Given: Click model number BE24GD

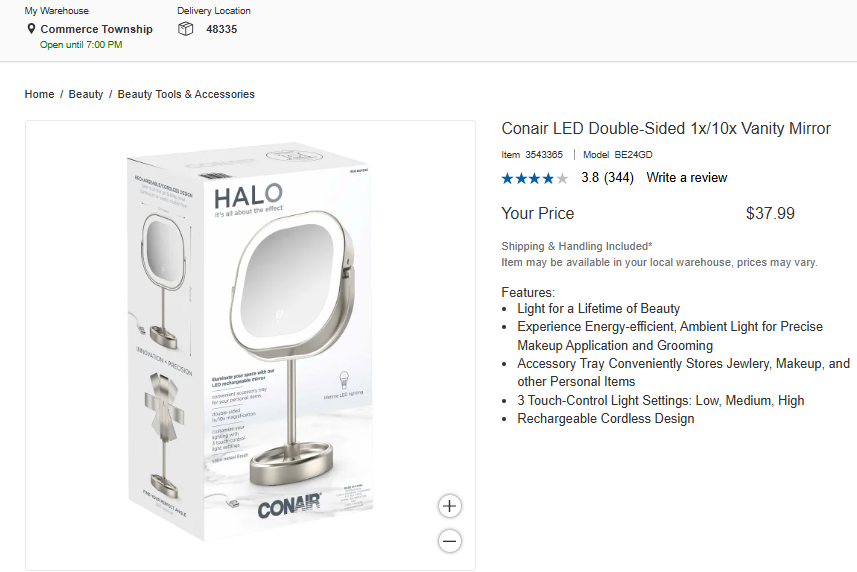Looking at the screenshot, I should pos(632,155).
